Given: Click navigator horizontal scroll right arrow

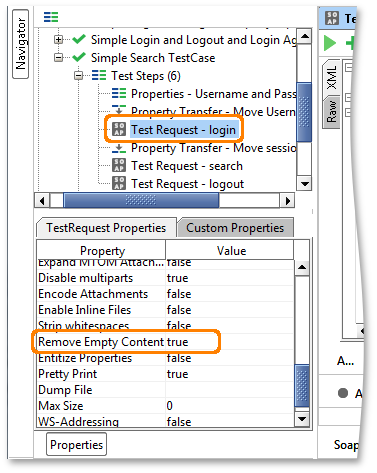Looking at the screenshot, I should [x=287, y=201].
